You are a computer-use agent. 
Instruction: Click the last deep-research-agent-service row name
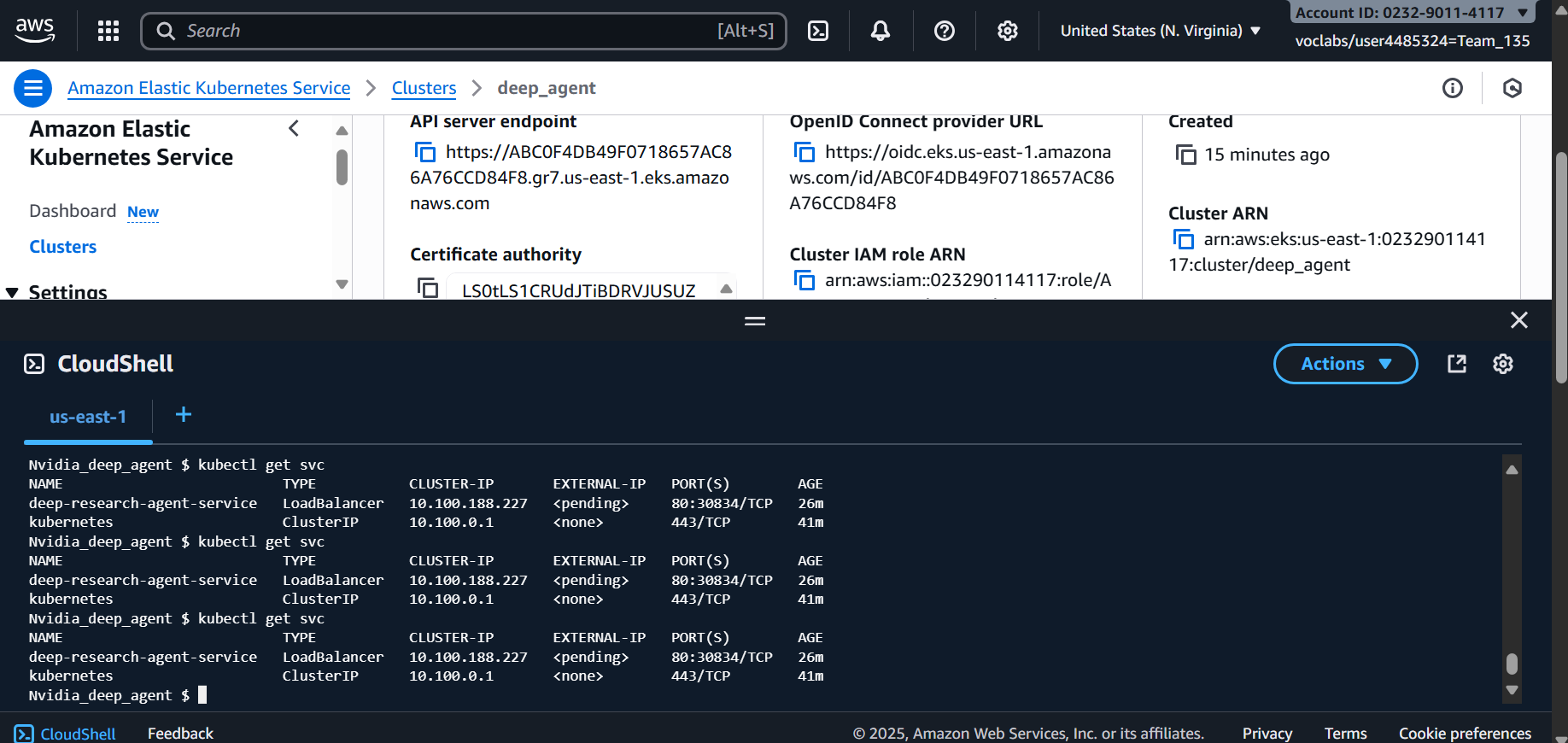(143, 657)
